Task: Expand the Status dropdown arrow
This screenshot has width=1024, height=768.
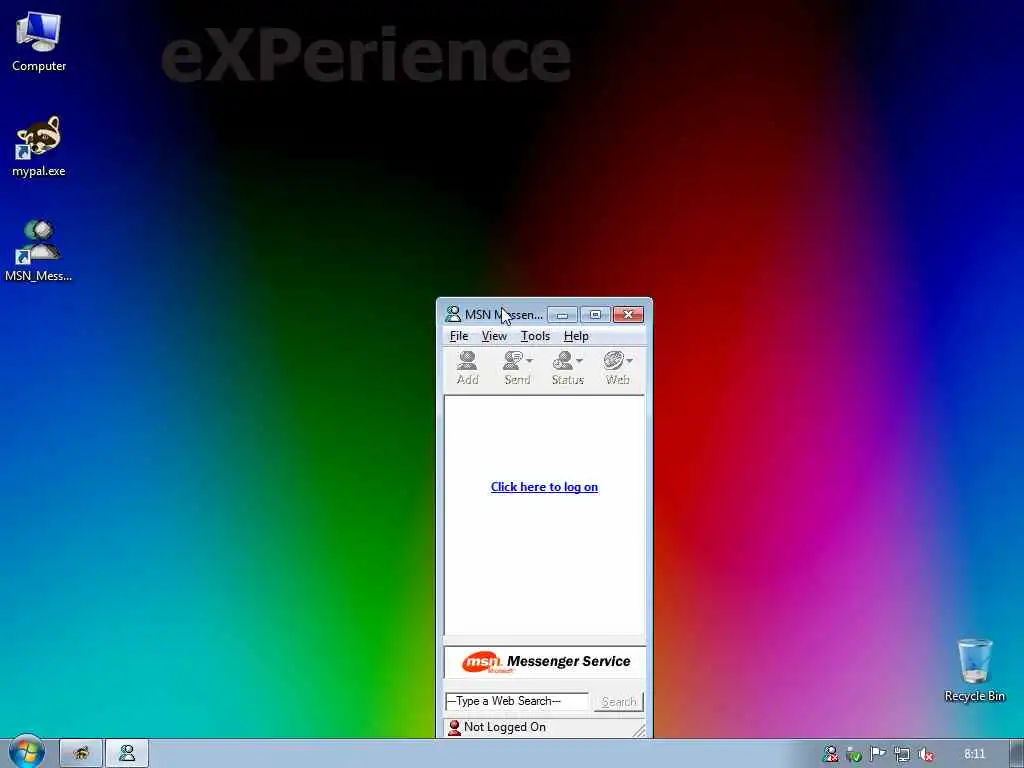Action: (579, 360)
